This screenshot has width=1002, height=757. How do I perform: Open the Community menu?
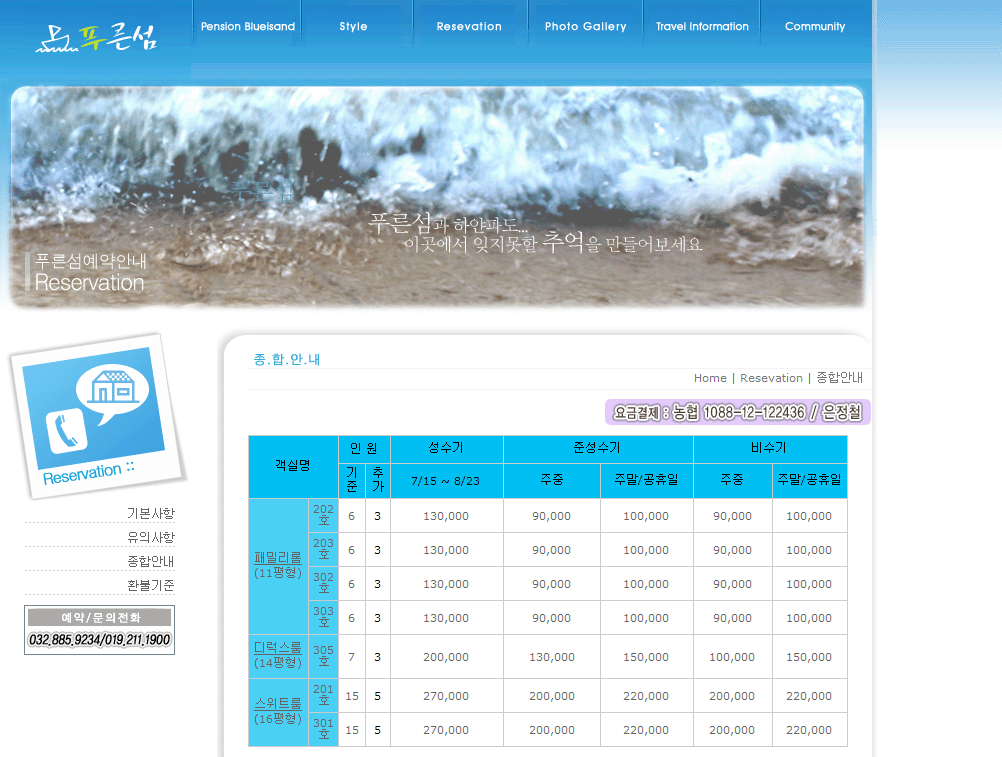[x=815, y=26]
